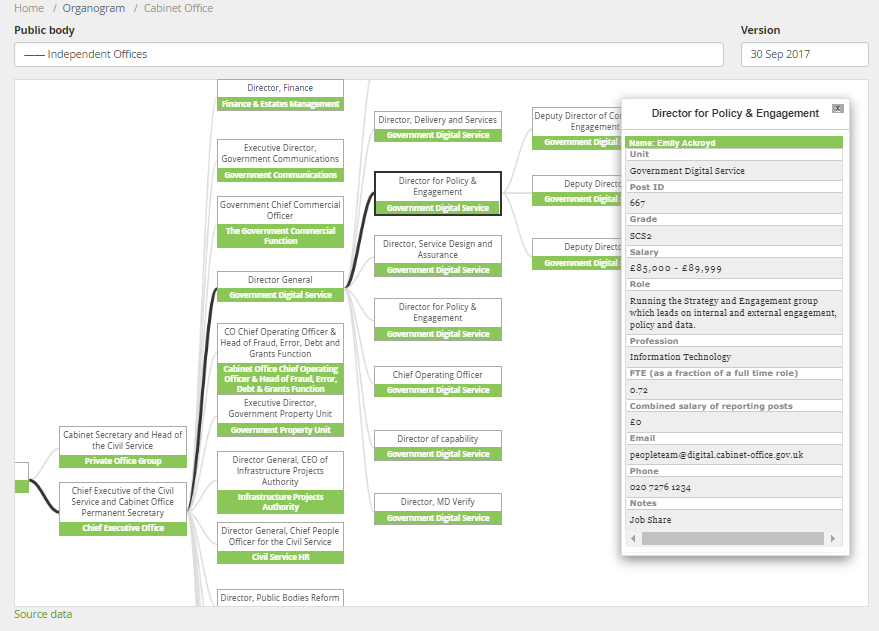Click the grade value SCS2
Viewport: 879px width, 631px height.
(640, 236)
